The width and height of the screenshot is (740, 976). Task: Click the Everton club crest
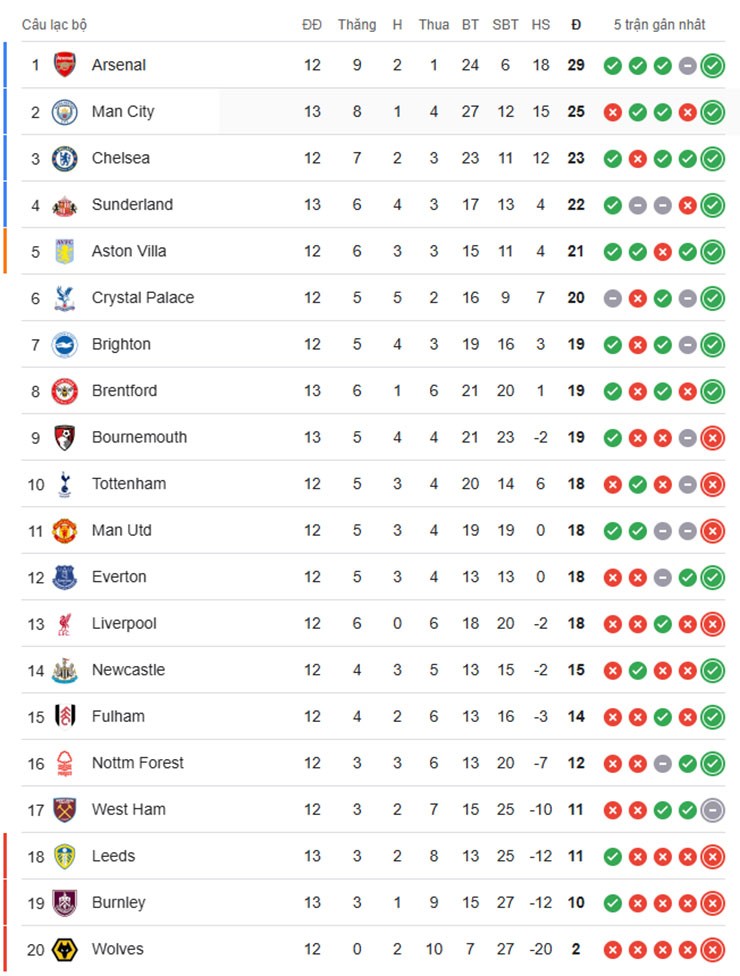[65, 577]
